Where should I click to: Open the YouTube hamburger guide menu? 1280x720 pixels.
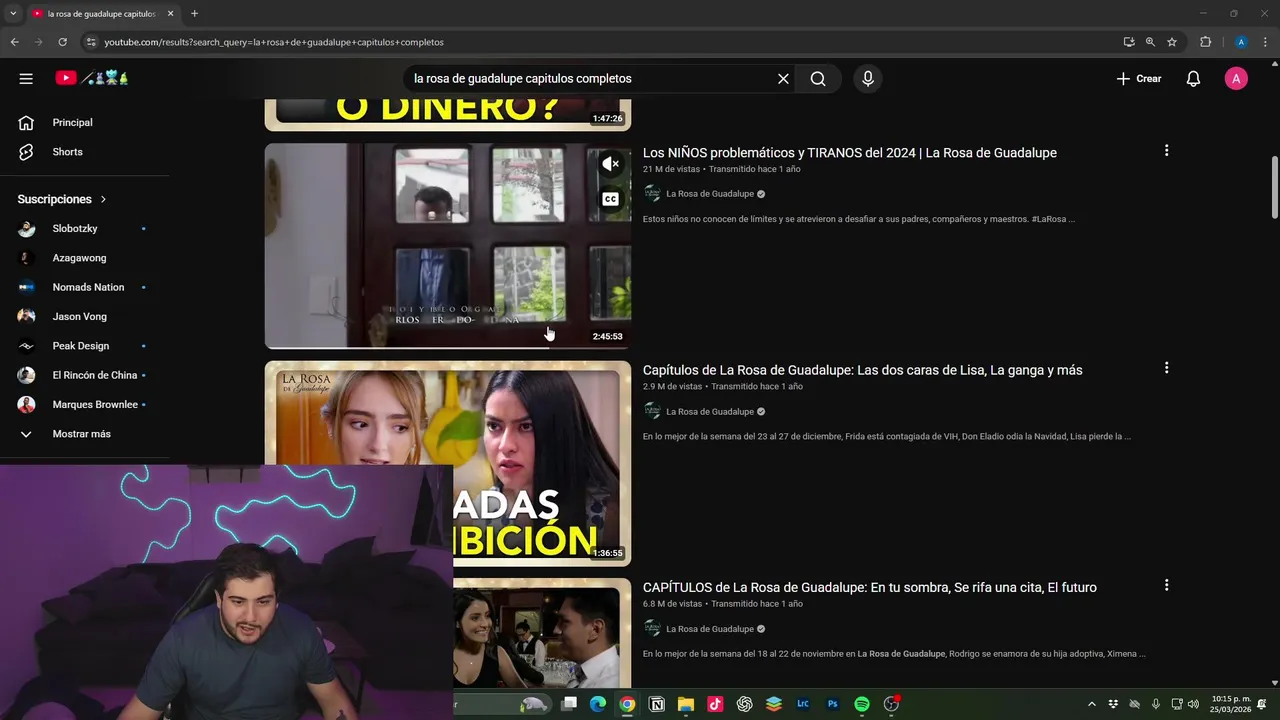[26, 78]
